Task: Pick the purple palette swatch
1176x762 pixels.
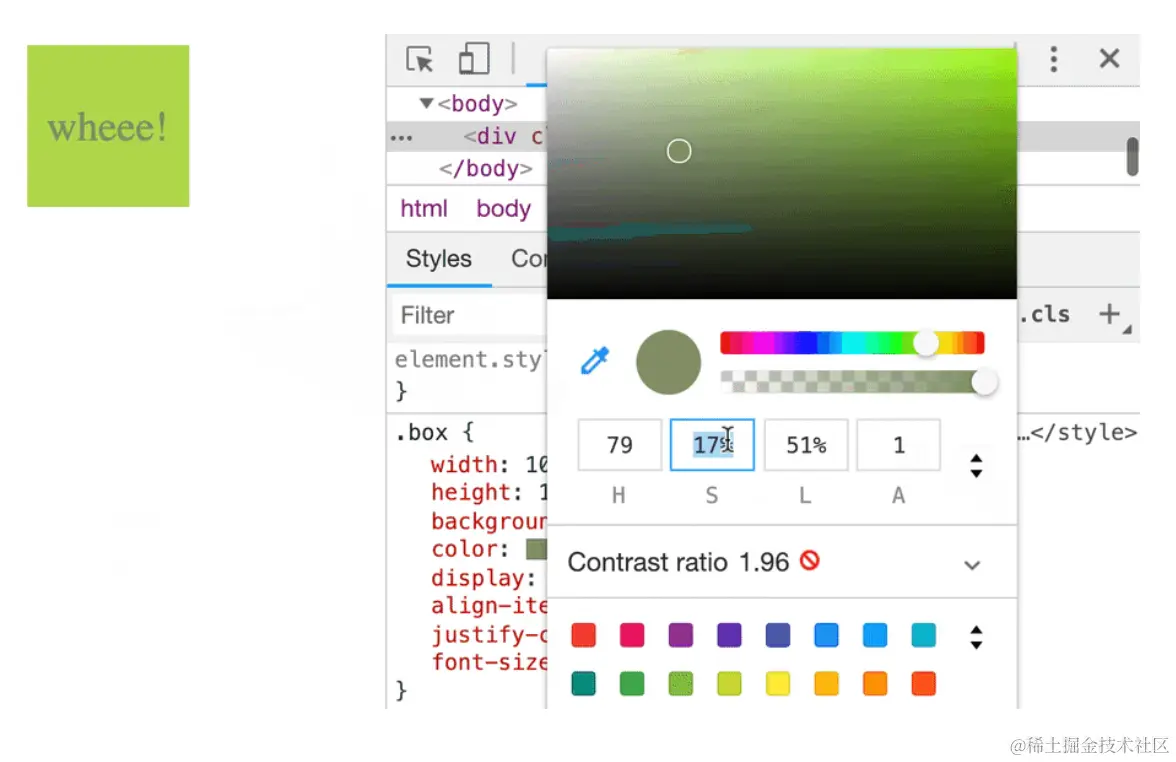Action: click(680, 635)
